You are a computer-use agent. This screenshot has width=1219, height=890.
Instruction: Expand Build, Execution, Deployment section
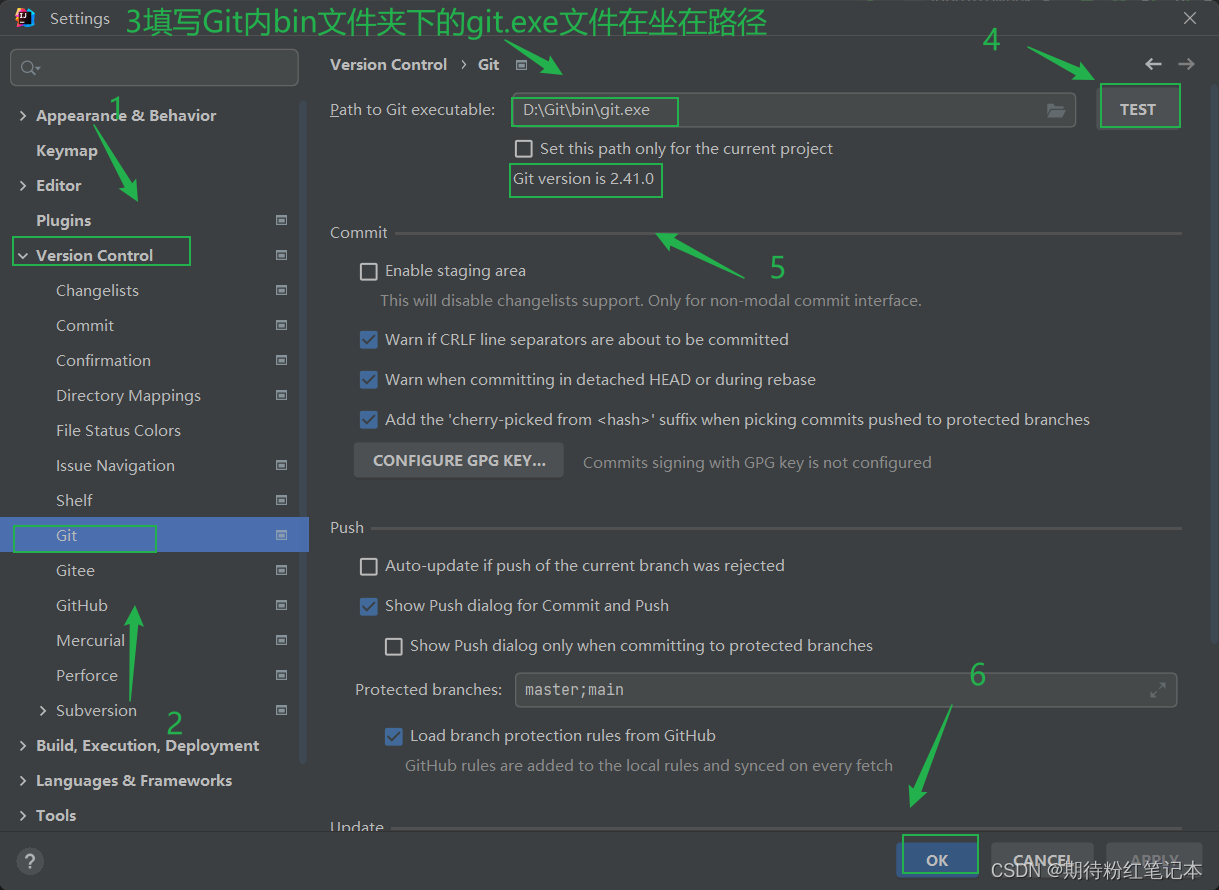[23, 746]
